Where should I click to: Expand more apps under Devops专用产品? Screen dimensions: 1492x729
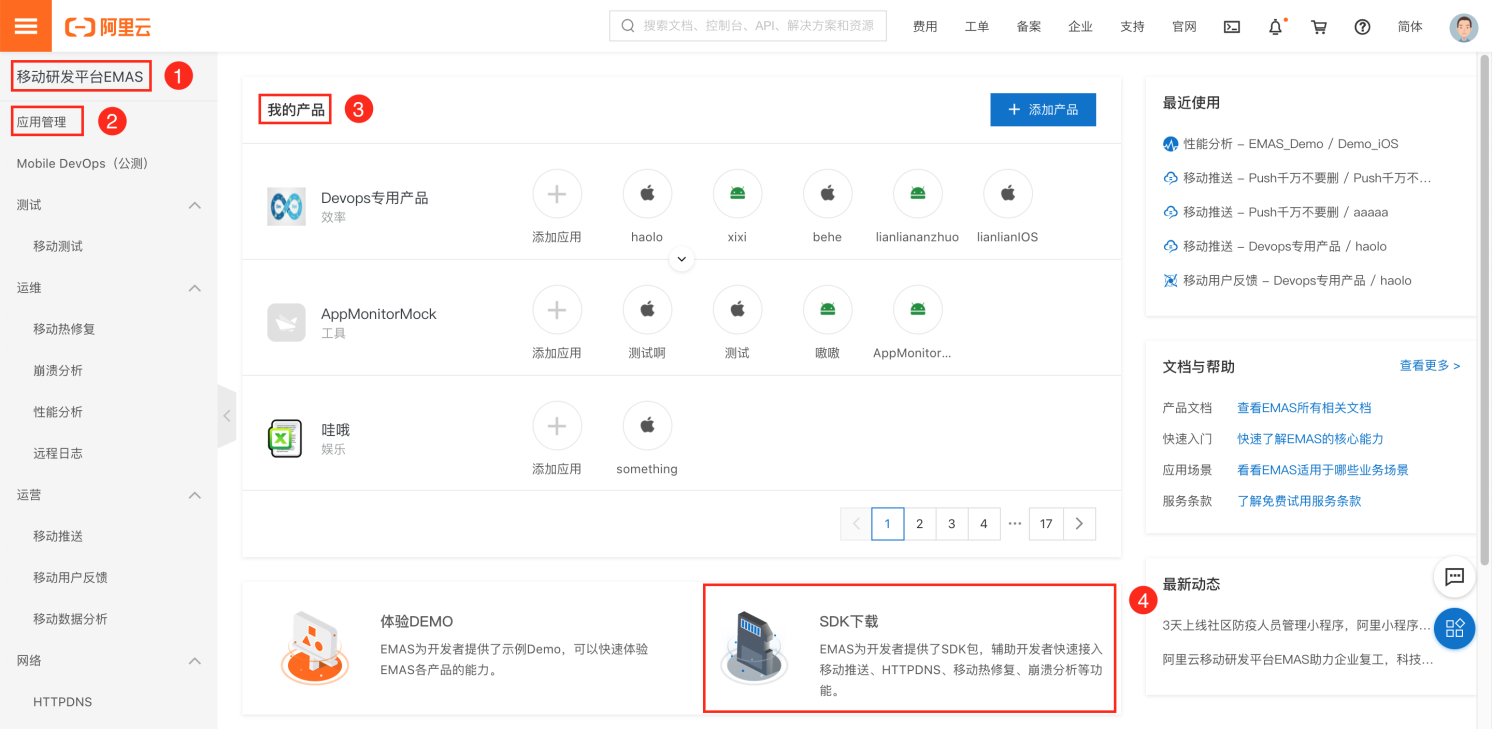point(681,259)
